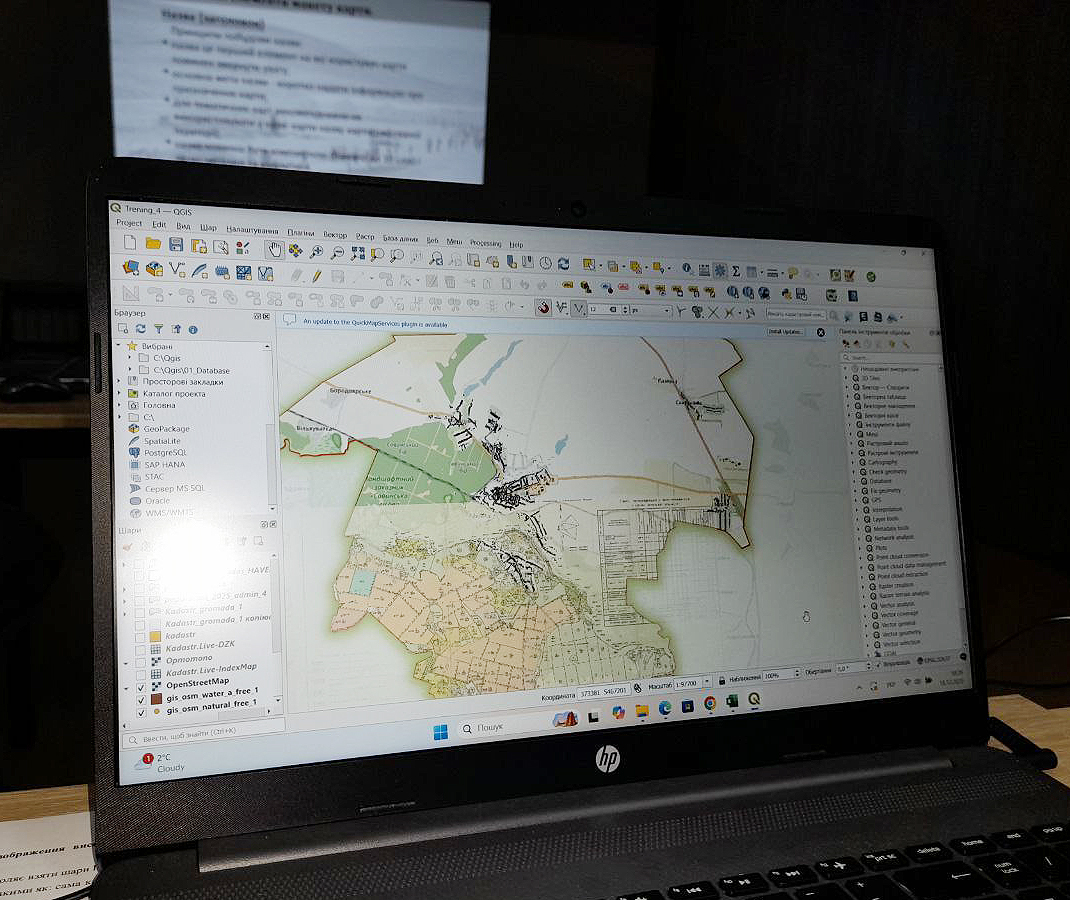Click the Install Updates button in notification

pos(785,331)
